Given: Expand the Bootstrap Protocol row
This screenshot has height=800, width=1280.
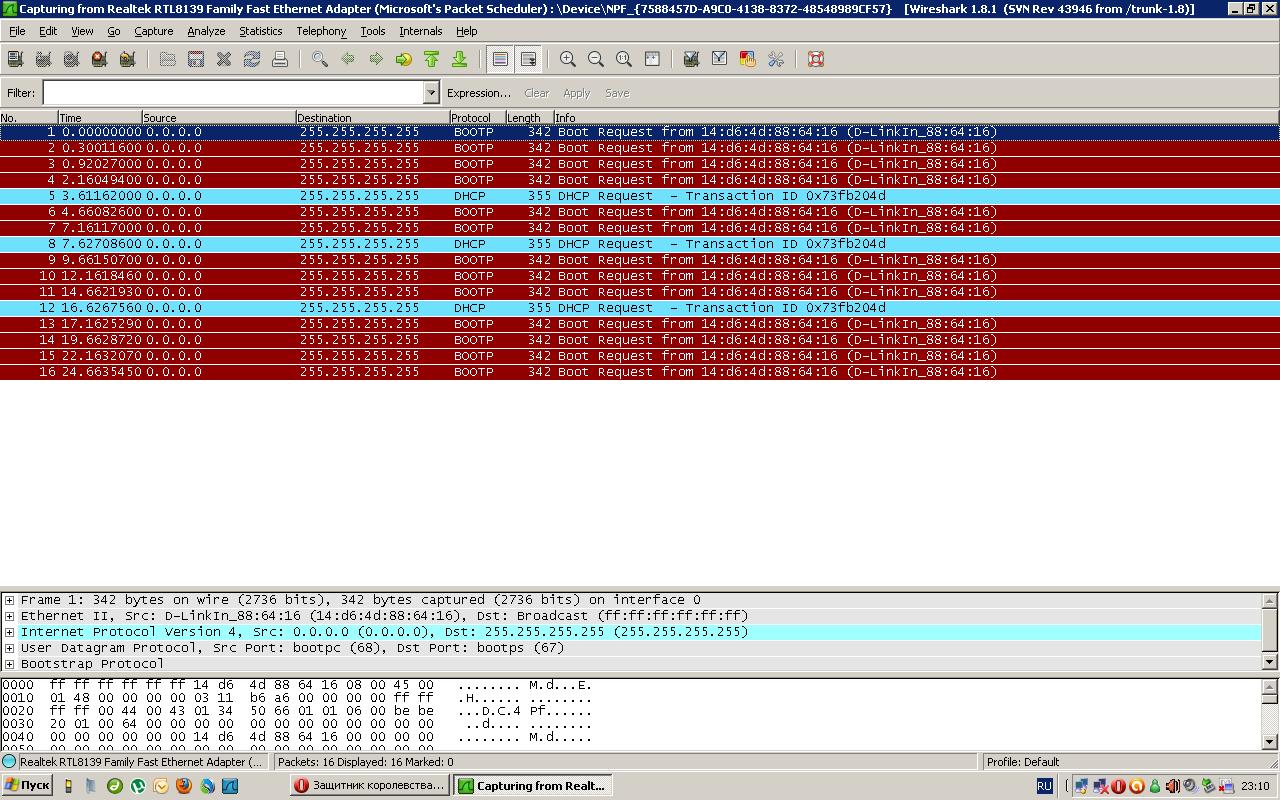Looking at the screenshot, I should 9,664.
